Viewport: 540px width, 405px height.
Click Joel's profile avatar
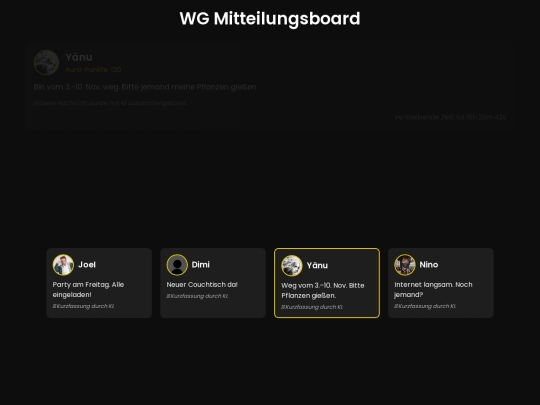[63, 265]
